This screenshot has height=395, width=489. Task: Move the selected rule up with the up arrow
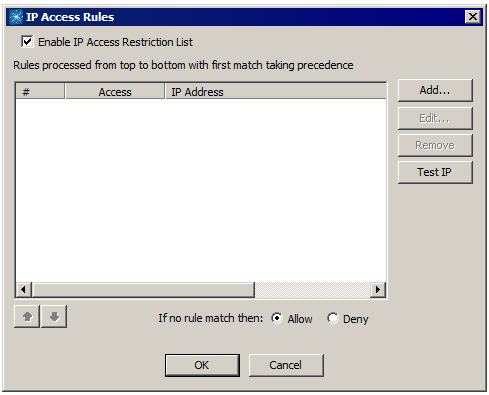(x=27, y=316)
